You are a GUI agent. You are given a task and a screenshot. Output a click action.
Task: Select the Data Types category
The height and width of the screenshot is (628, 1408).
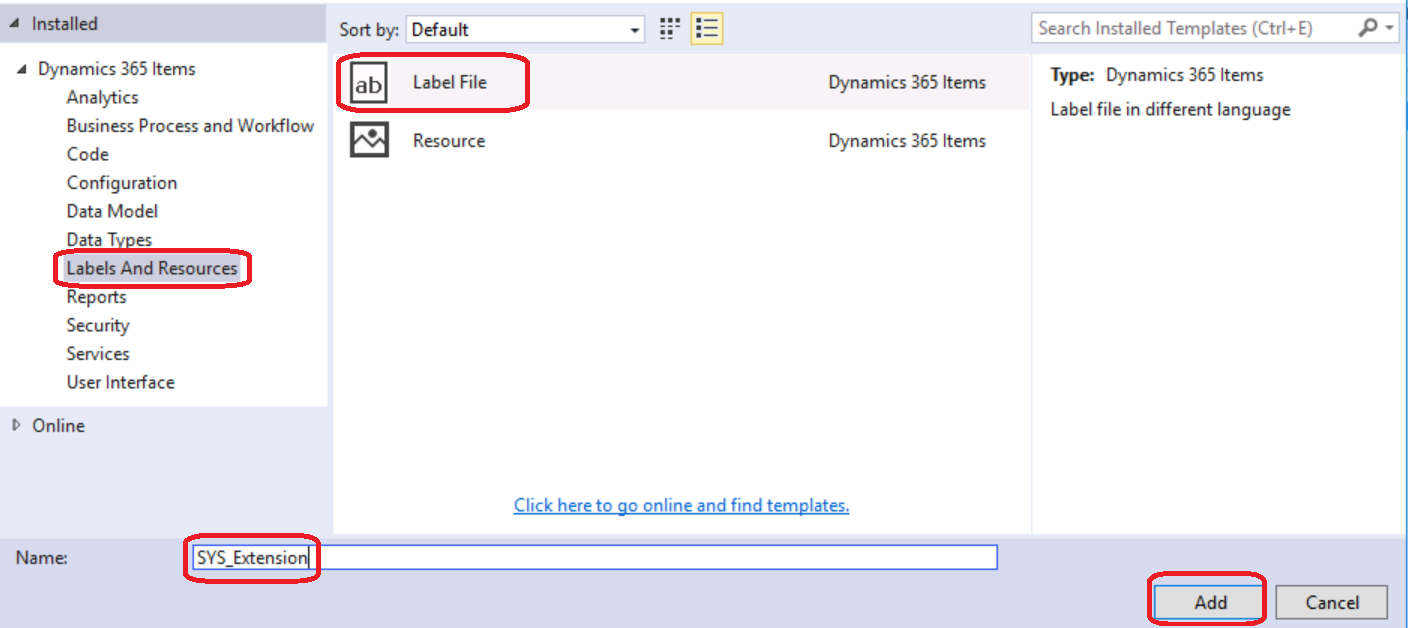tap(109, 240)
